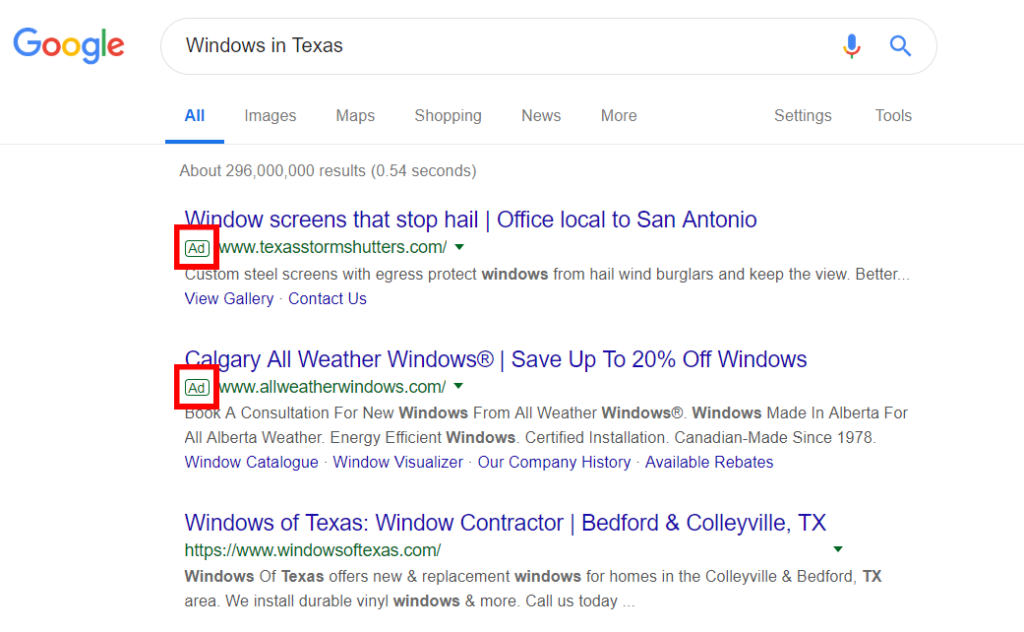Open the Calgary All Weather Windows ad

click(x=496, y=359)
